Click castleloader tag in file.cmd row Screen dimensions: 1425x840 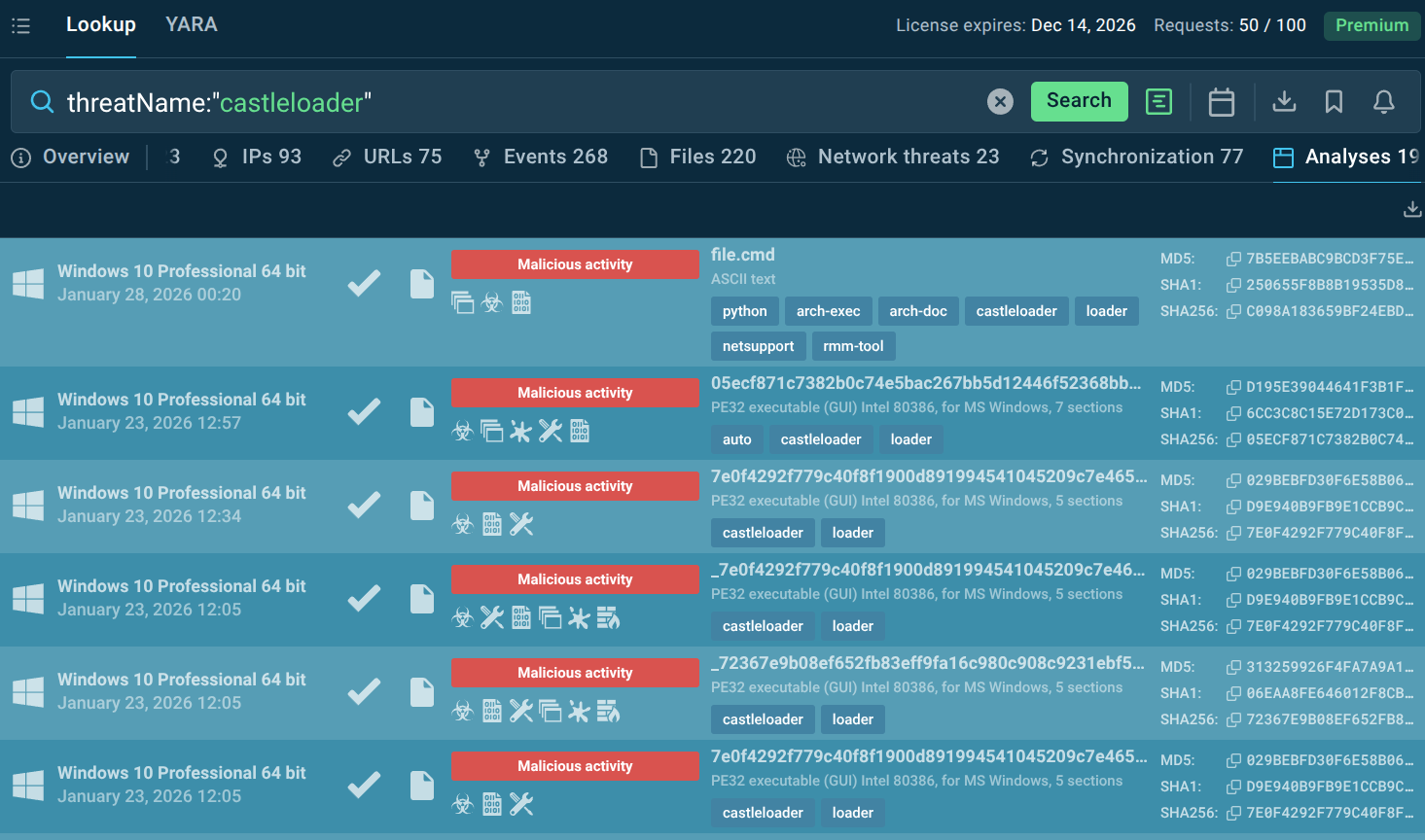coord(1016,311)
